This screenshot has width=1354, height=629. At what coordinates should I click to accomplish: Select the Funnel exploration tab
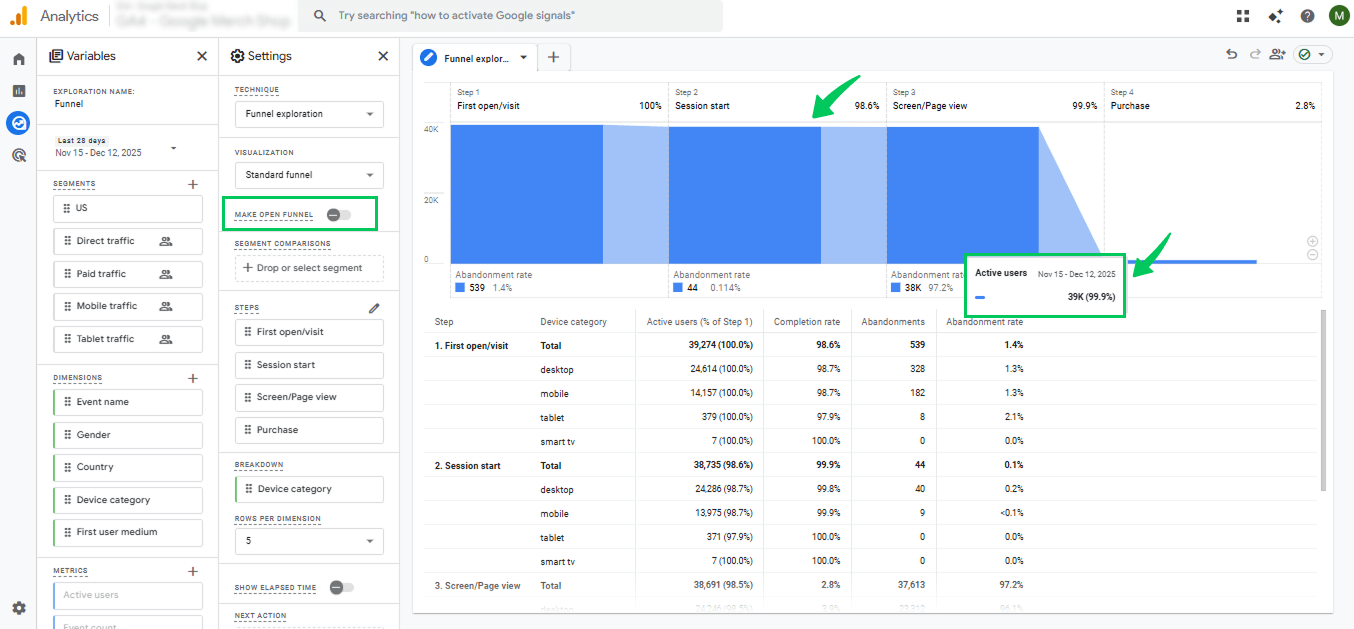point(475,58)
